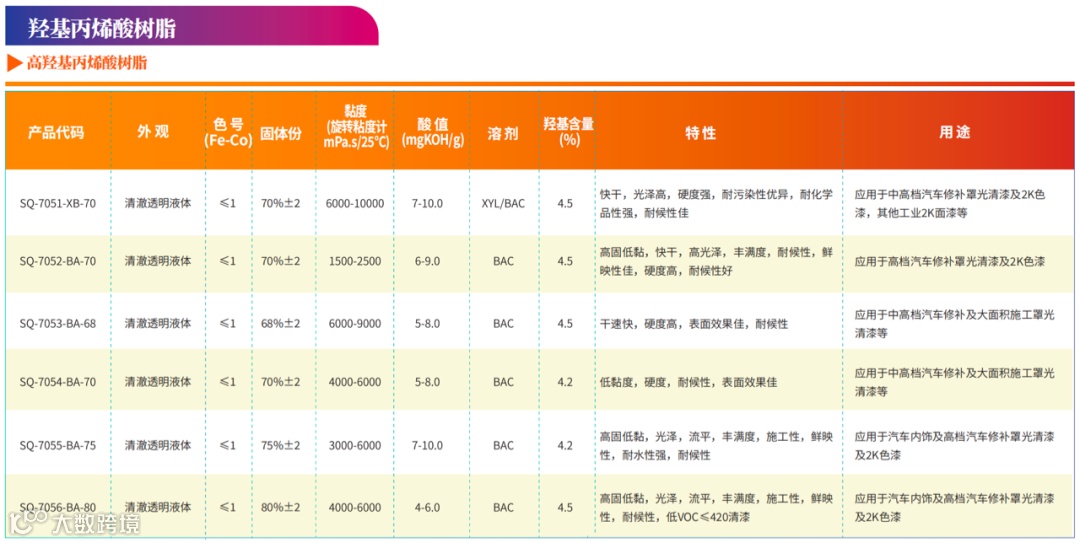Select the 羟基含量 (%) column header

pyautogui.click(x=568, y=131)
